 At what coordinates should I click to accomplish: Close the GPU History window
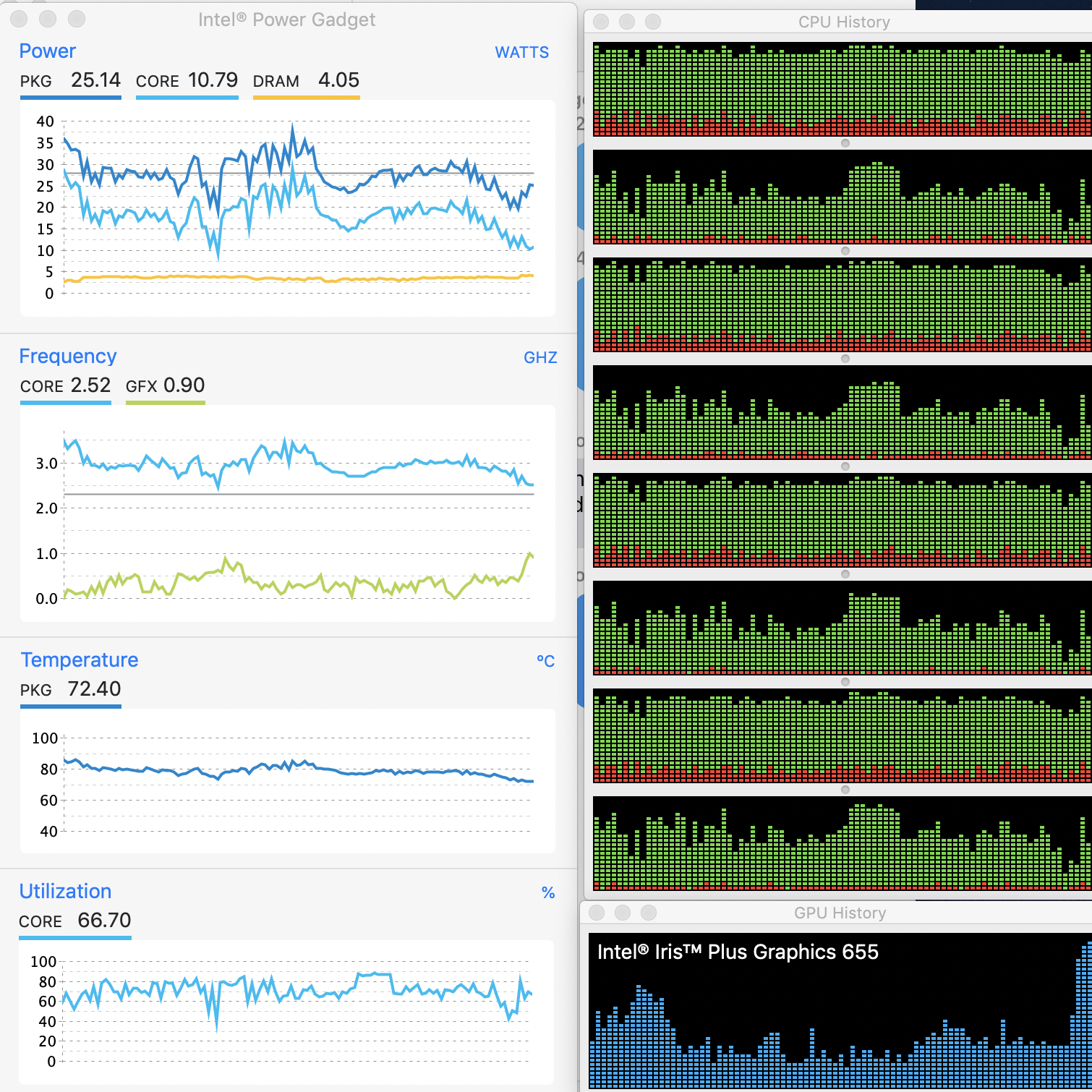[x=597, y=913]
